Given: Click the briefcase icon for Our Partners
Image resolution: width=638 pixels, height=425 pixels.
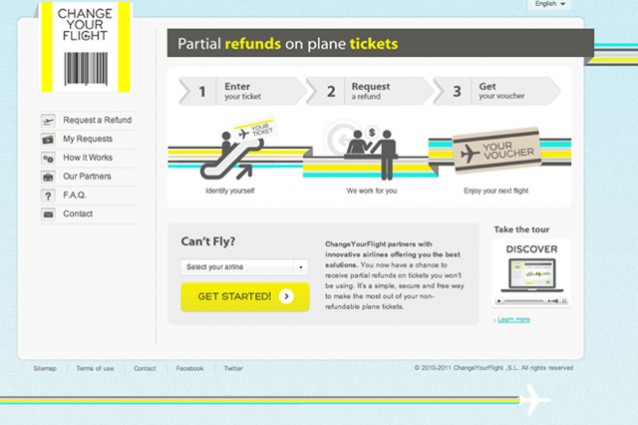Looking at the screenshot, I should [x=48, y=177].
